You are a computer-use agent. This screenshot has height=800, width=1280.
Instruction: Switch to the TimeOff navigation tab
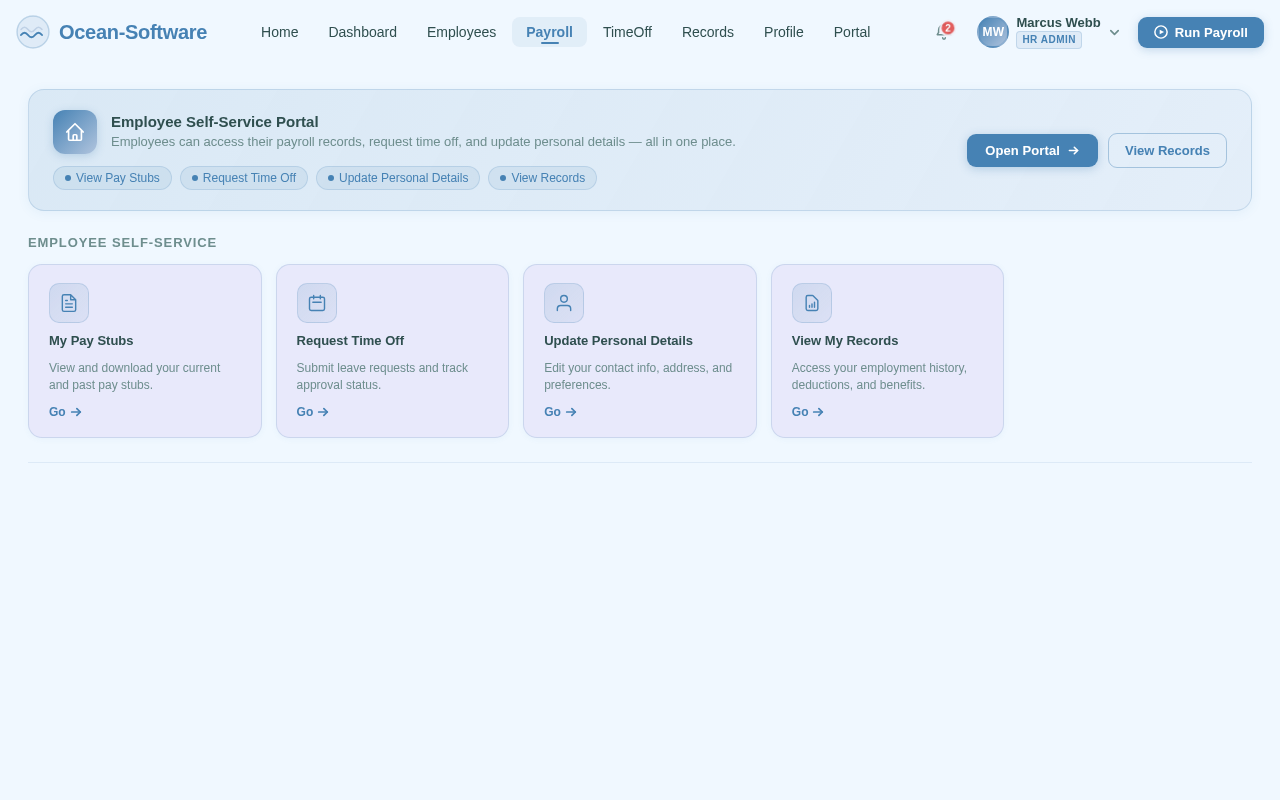[626, 32]
